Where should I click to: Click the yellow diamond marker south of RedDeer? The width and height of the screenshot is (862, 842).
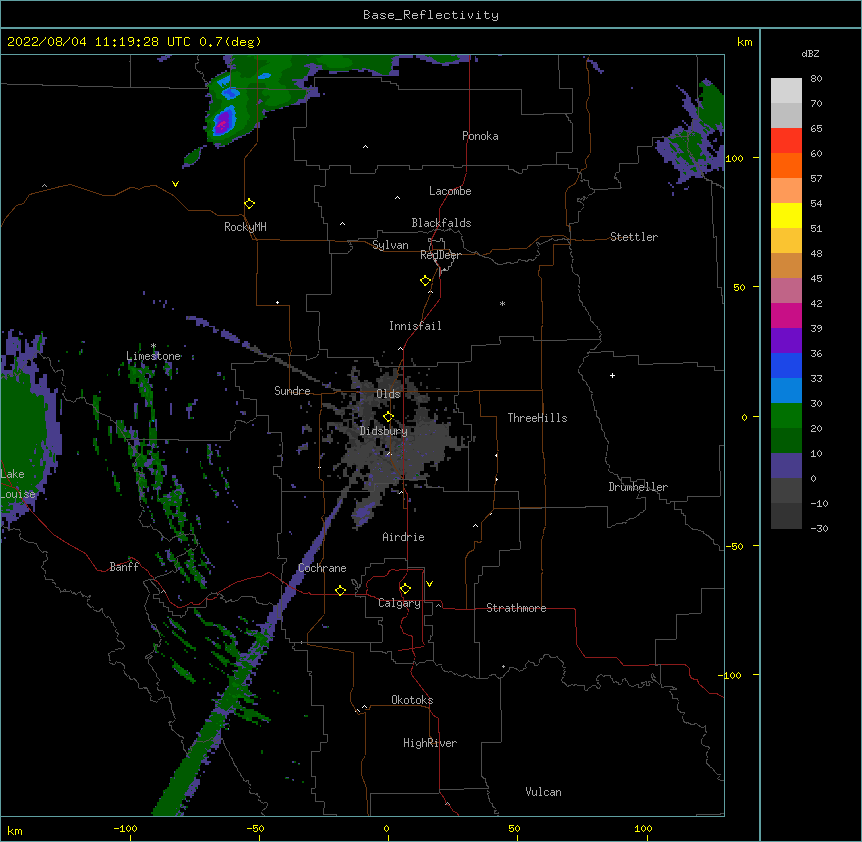(x=426, y=281)
